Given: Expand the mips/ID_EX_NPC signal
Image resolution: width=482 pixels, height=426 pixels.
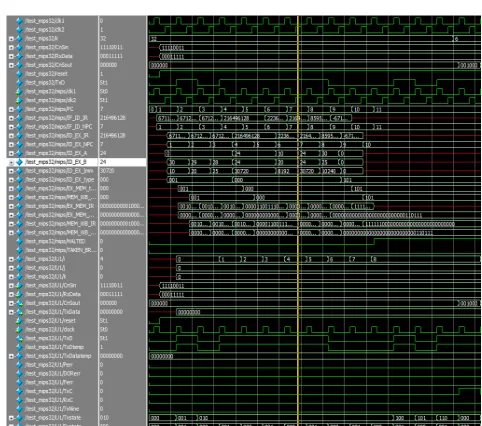Looking at the screenshot, I should click(11, 144).
